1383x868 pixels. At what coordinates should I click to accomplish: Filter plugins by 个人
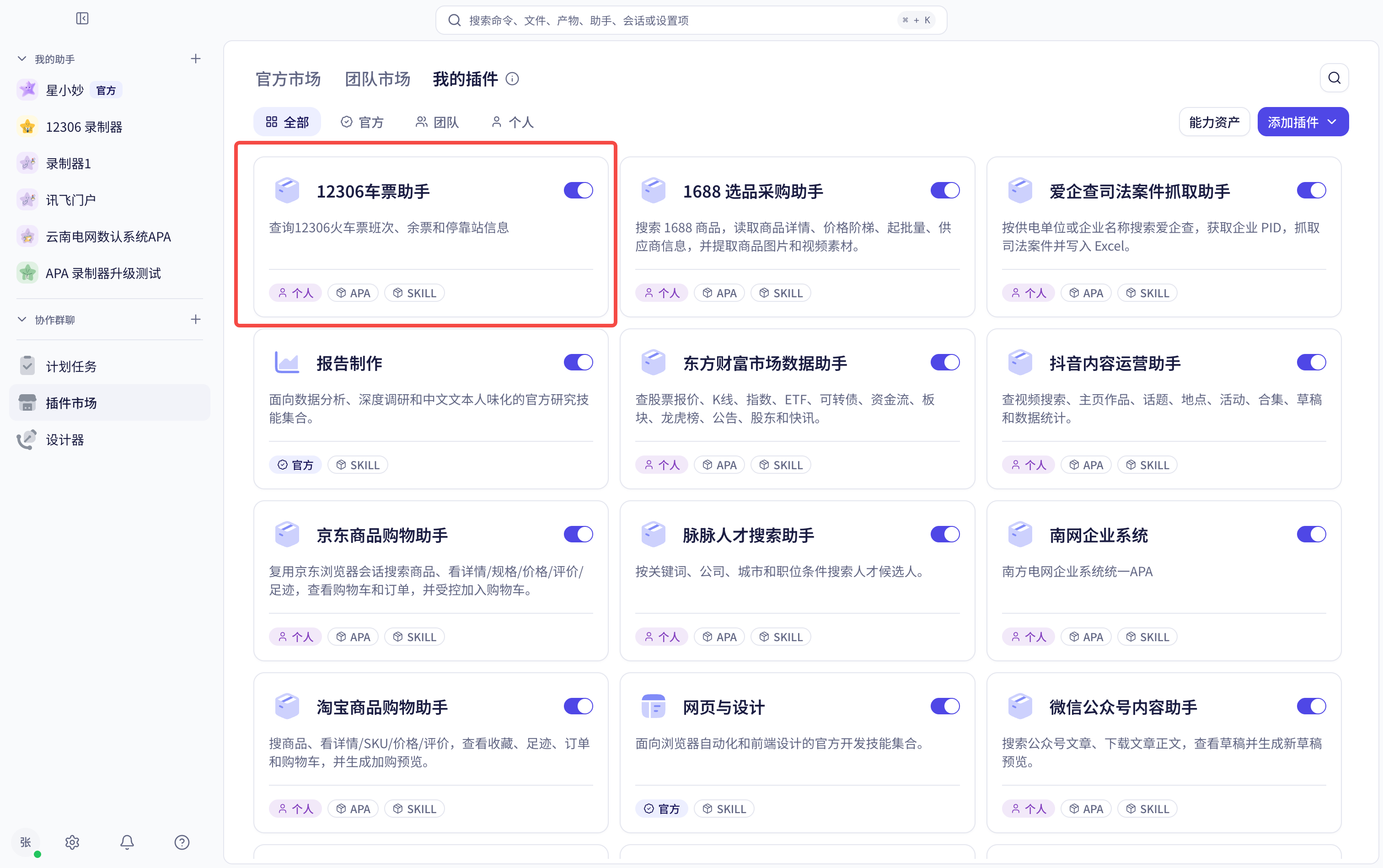point(513,122)
